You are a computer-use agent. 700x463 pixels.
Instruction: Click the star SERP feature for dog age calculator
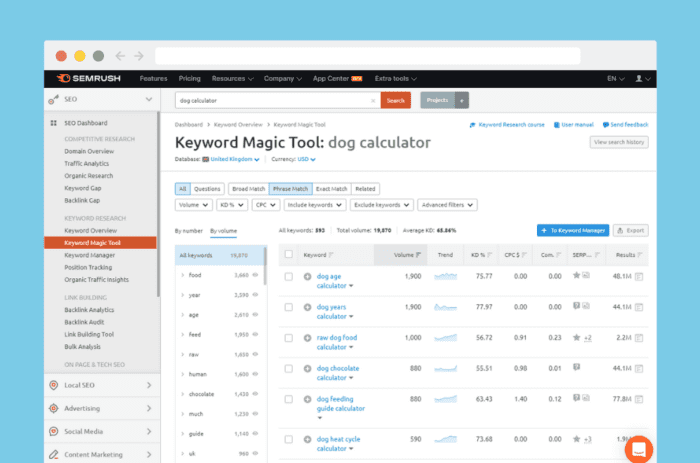click(x=576, y=275)
